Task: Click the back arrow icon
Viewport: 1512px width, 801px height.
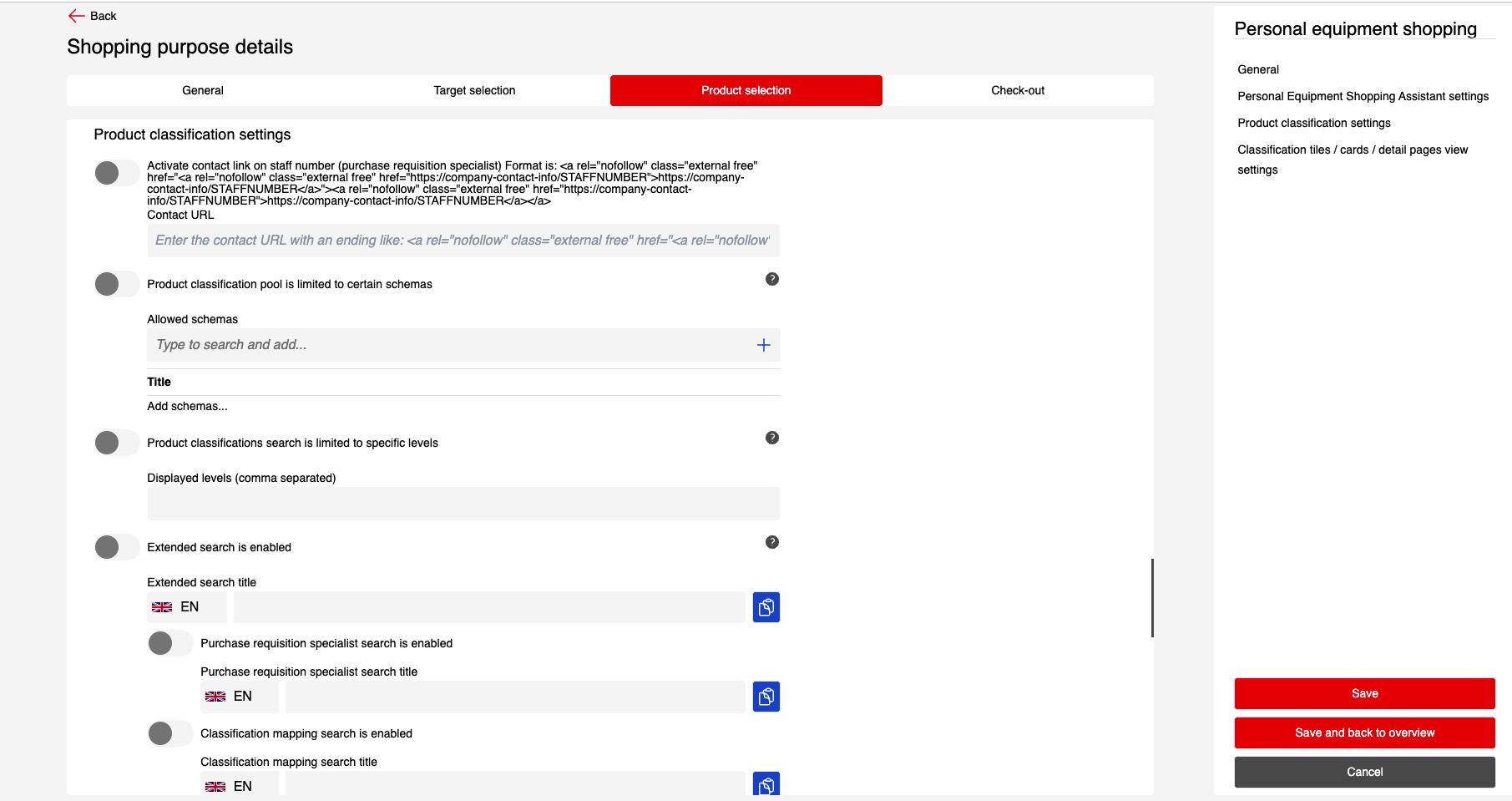Action: [x=76, y=16]
